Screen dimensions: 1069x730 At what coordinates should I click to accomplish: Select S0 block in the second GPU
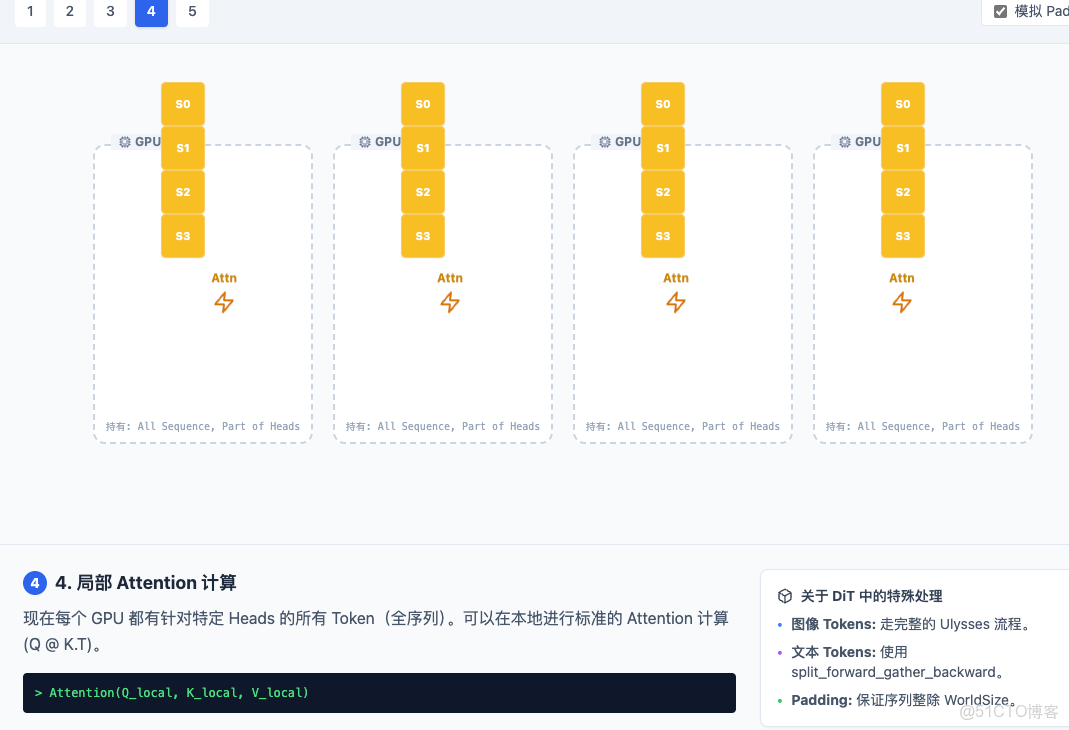click(423, 104)
